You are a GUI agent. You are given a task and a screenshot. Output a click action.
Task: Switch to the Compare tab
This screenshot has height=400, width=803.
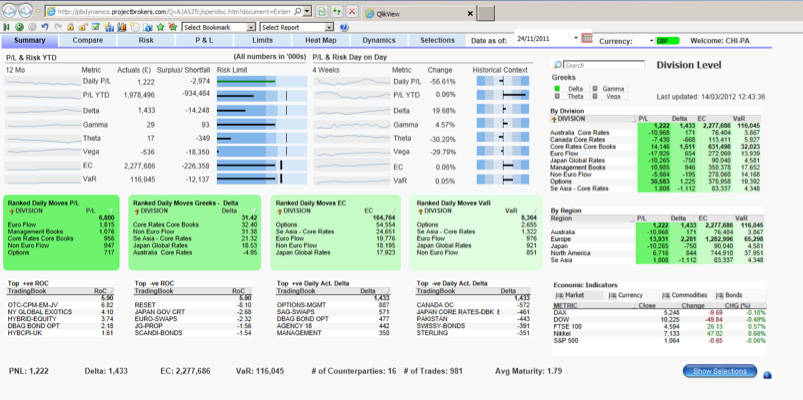click(88, 40)
